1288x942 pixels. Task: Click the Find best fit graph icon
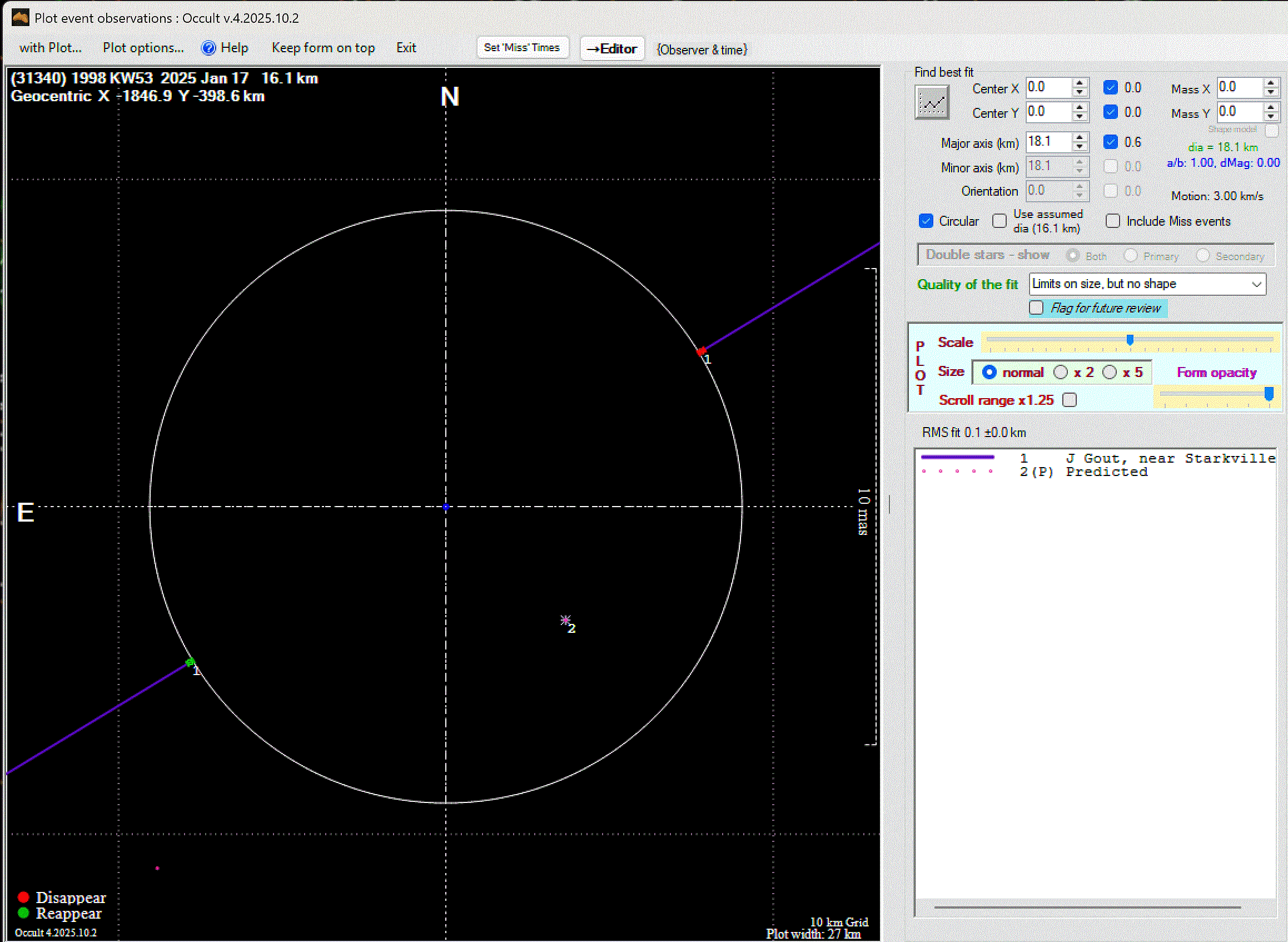[x=932, y=103]
